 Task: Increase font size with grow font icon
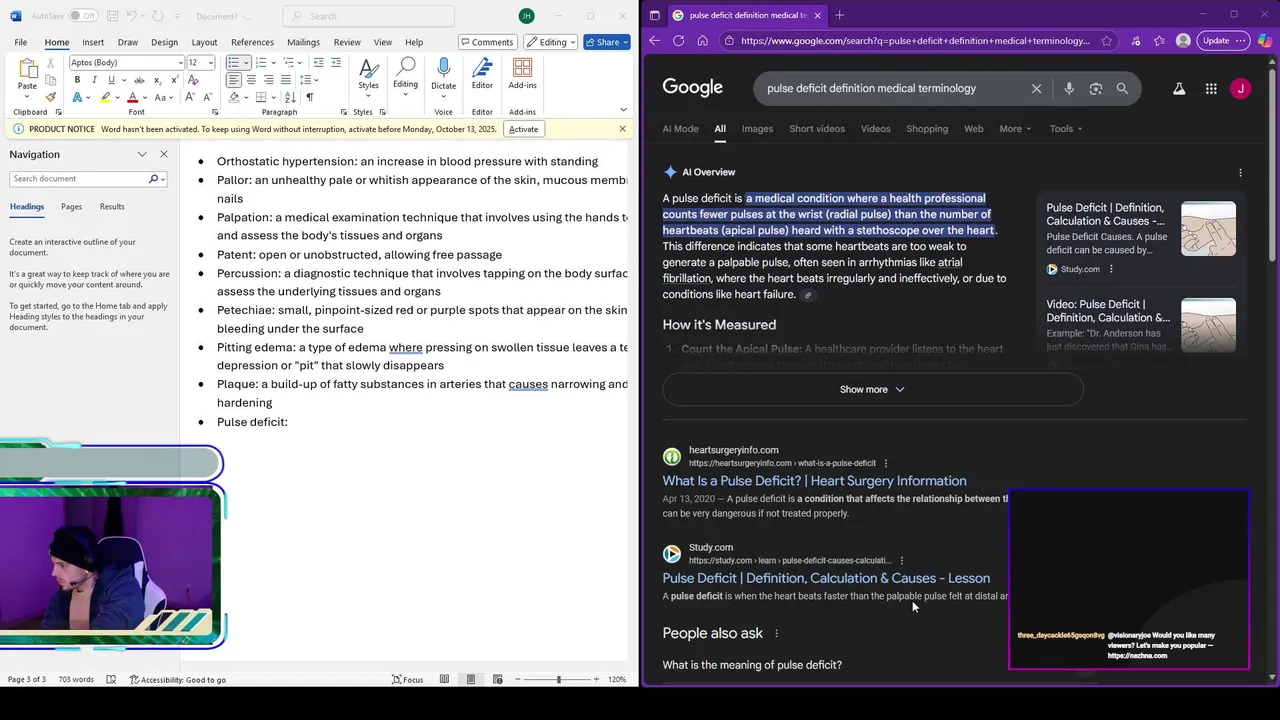[x=190, y=97]
